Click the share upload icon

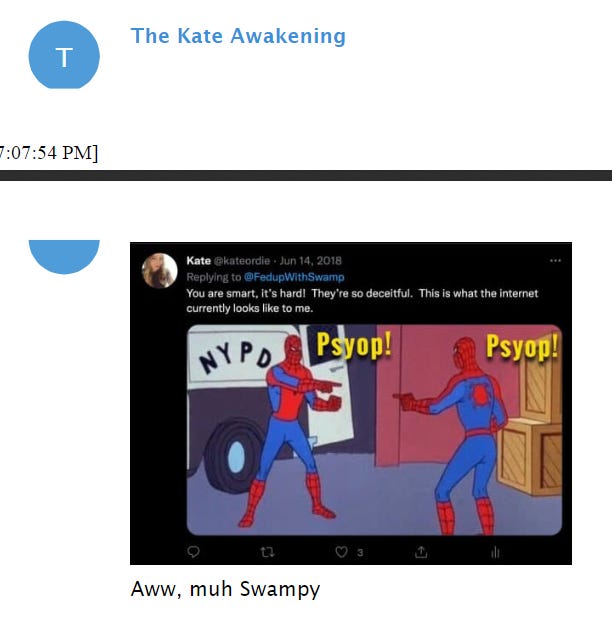(421, 552)
